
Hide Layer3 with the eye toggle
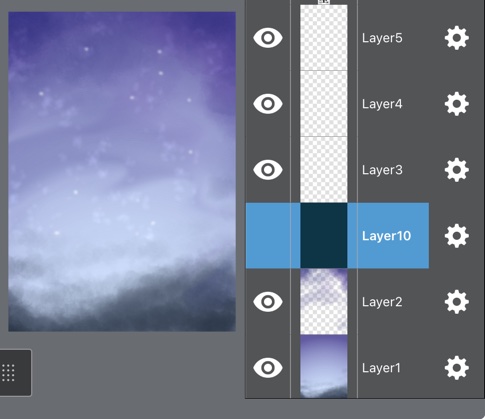268,170
